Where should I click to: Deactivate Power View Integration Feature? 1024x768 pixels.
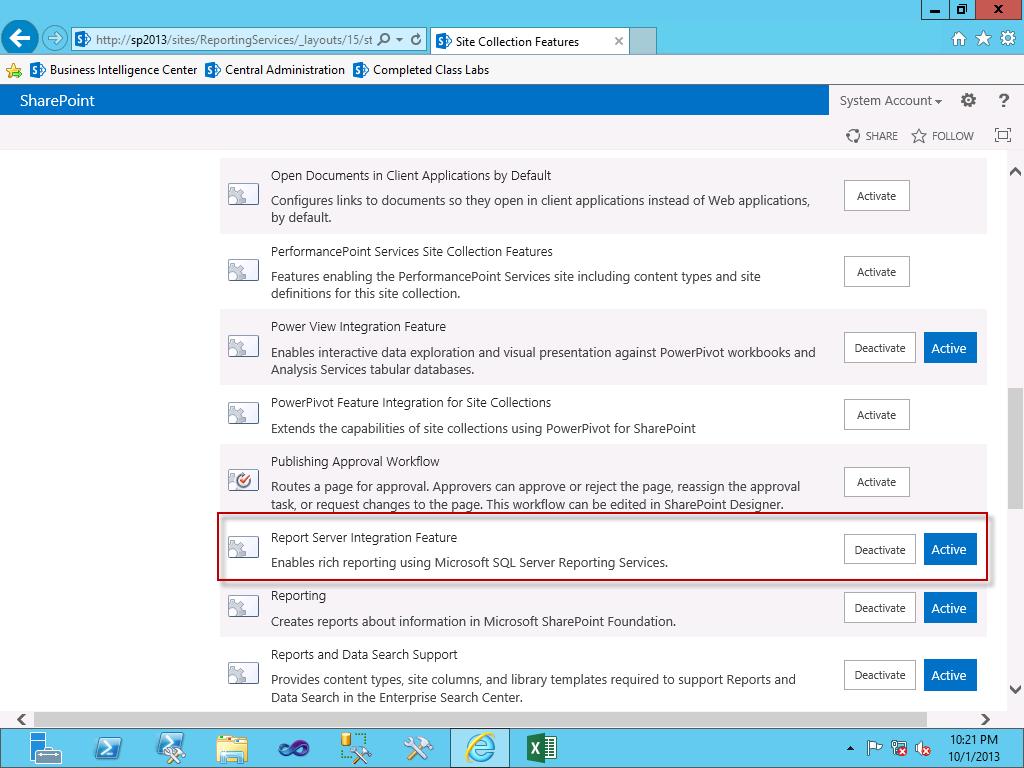point(880,348)
